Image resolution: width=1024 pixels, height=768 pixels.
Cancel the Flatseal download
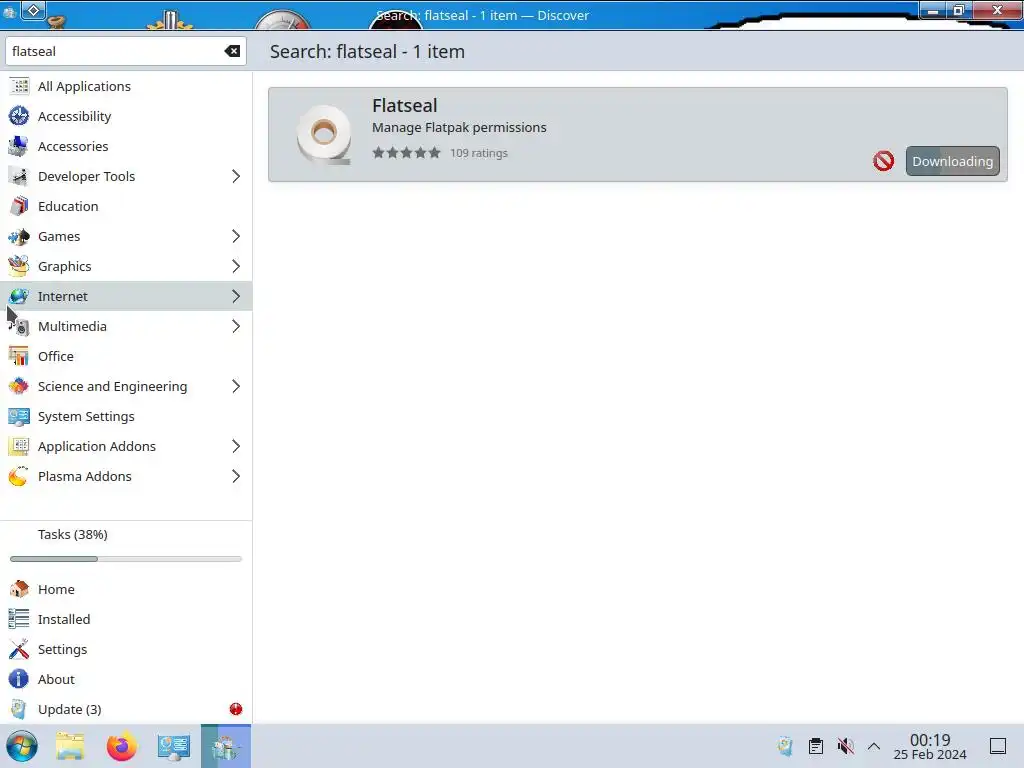pyautogui.click(x=883, y=161)
